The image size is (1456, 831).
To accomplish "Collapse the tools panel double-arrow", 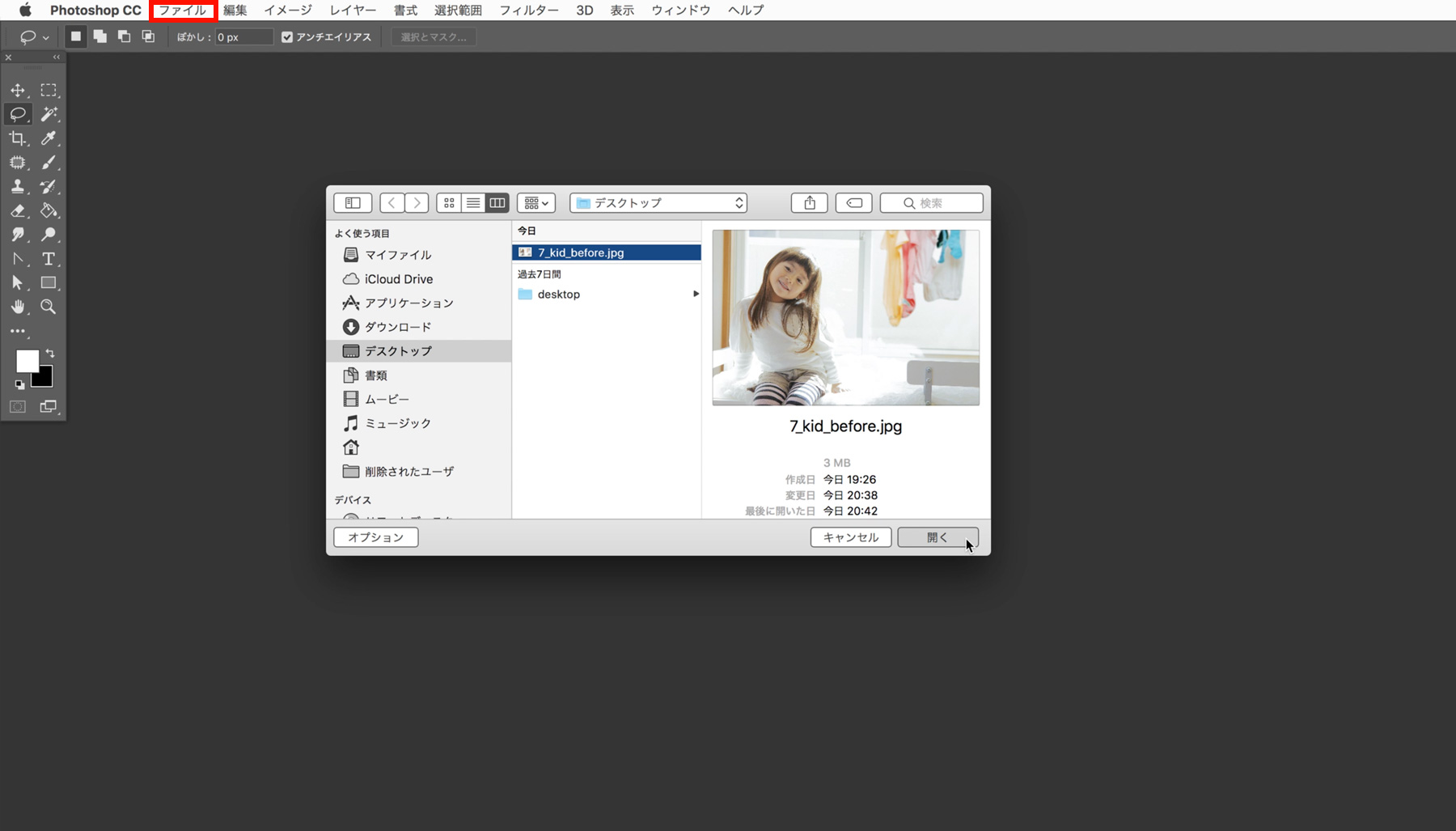I will (x=57, y=57).
